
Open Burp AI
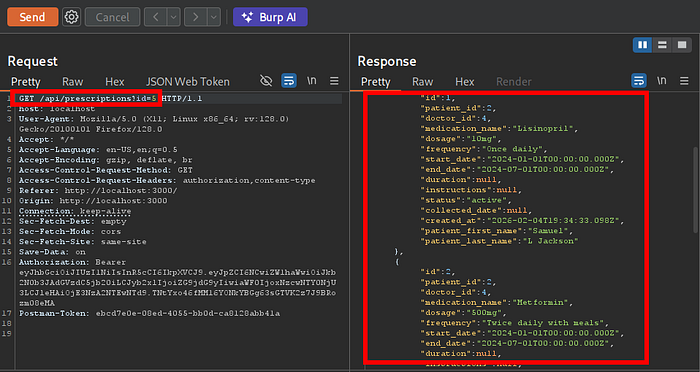(x=270, y=17)
